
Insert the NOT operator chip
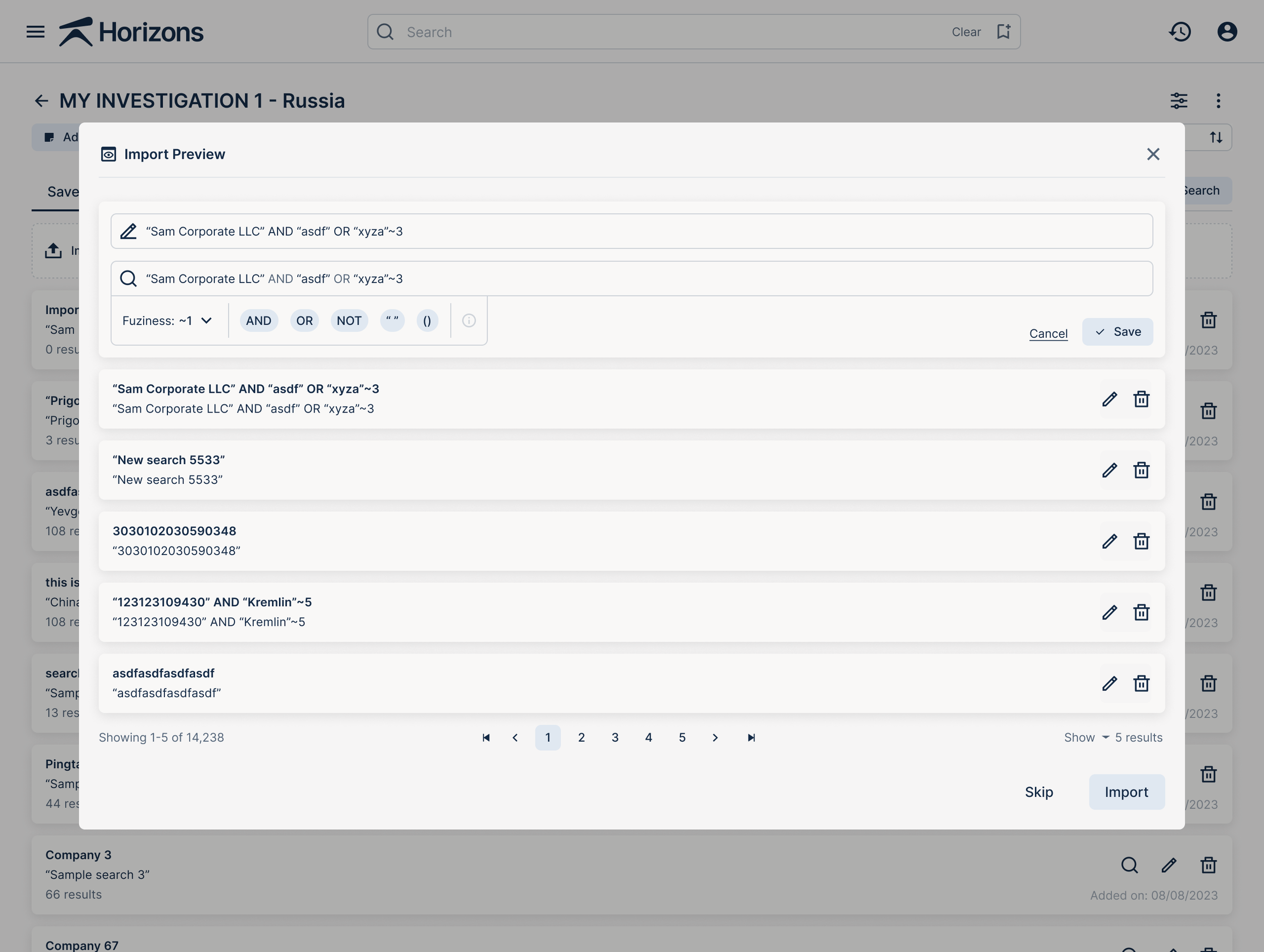(x=348, y=321)
